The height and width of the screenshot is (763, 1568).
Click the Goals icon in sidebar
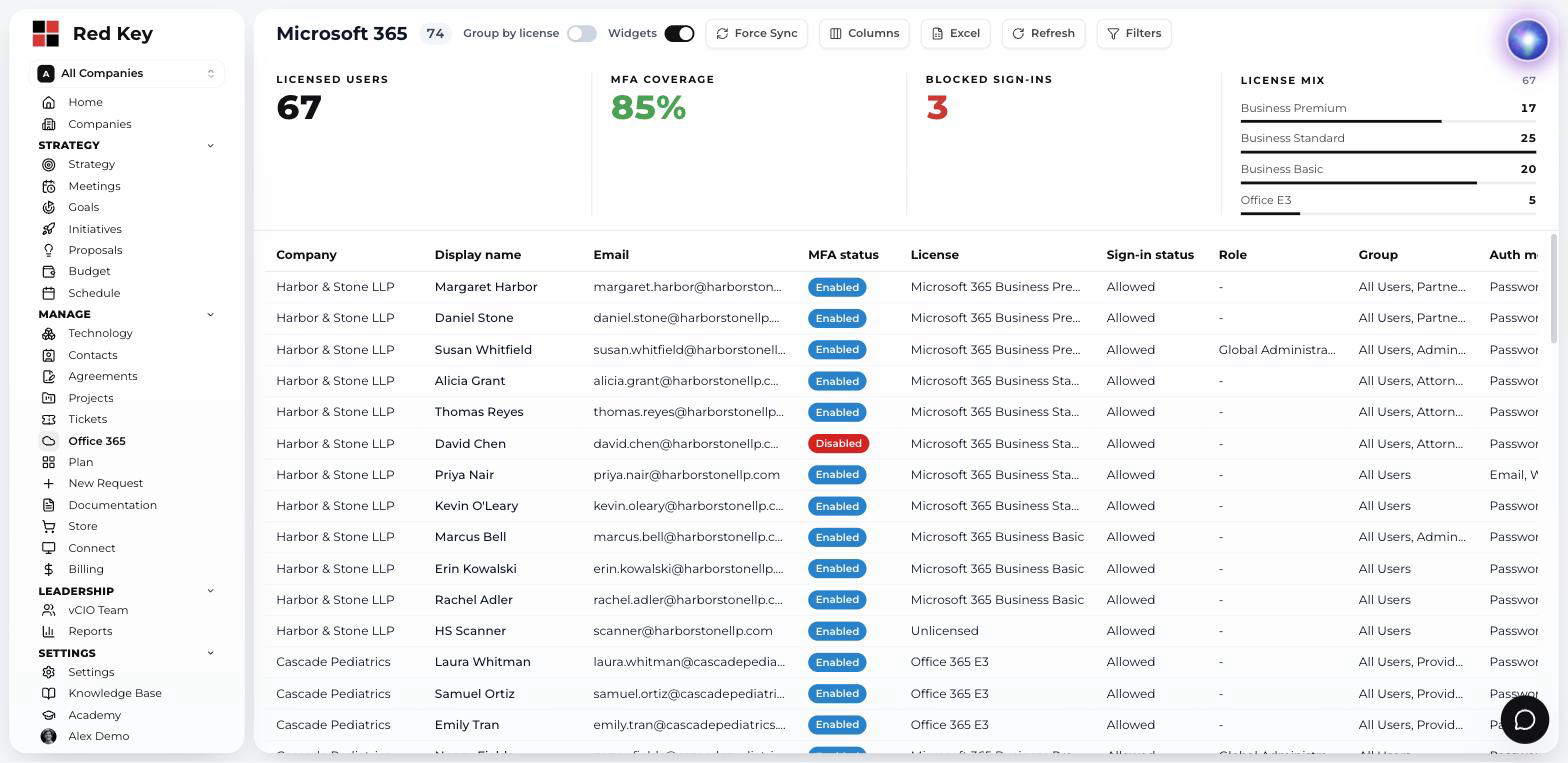point(48,207)
